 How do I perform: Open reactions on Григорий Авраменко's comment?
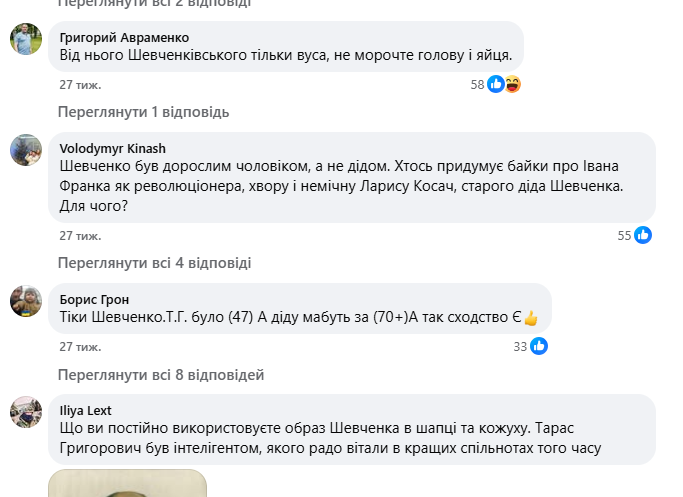tap(504, 85)
